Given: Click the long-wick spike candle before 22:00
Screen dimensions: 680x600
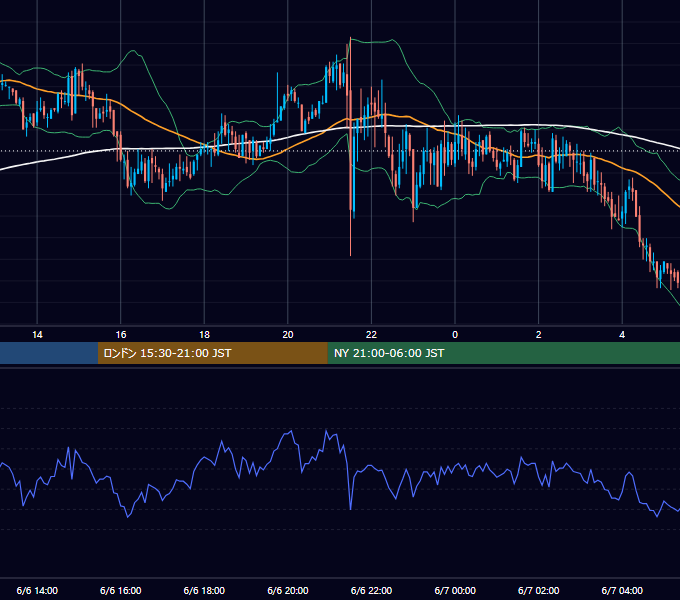Looking at the screenshot, I should coord(350,147).
